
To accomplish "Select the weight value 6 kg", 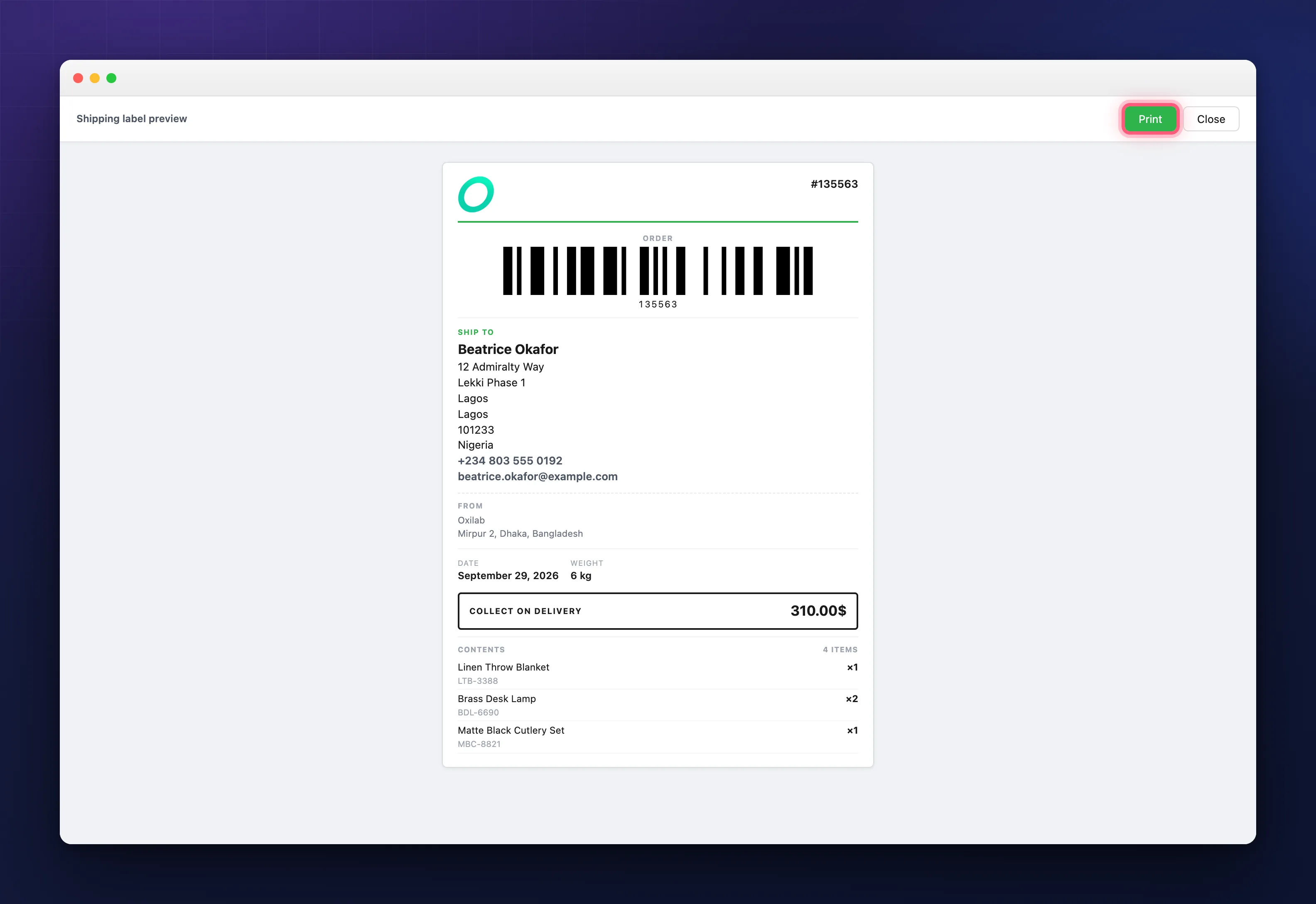I will (x=581, y=575).
